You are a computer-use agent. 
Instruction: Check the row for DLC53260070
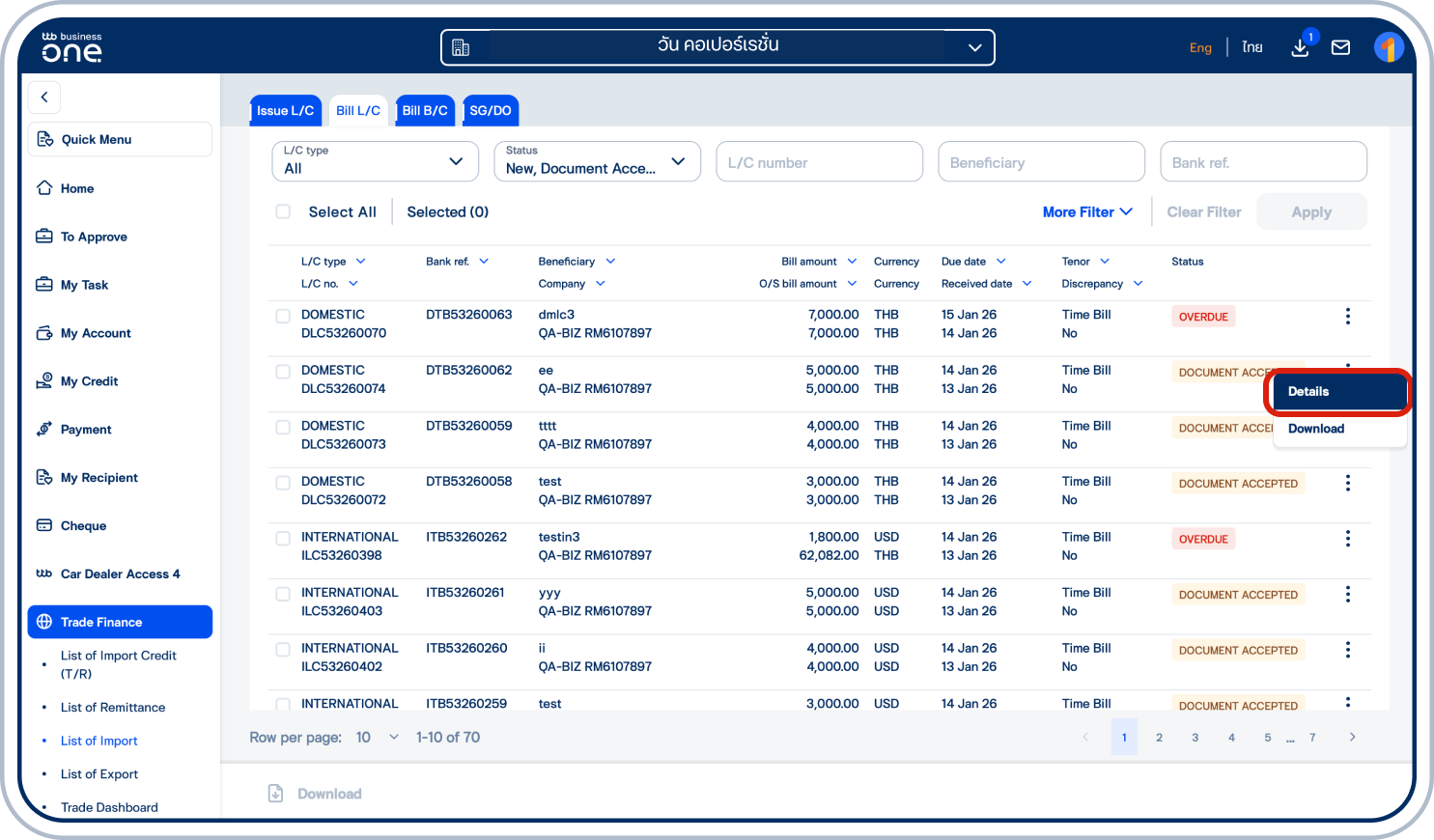tap(283, 316)
